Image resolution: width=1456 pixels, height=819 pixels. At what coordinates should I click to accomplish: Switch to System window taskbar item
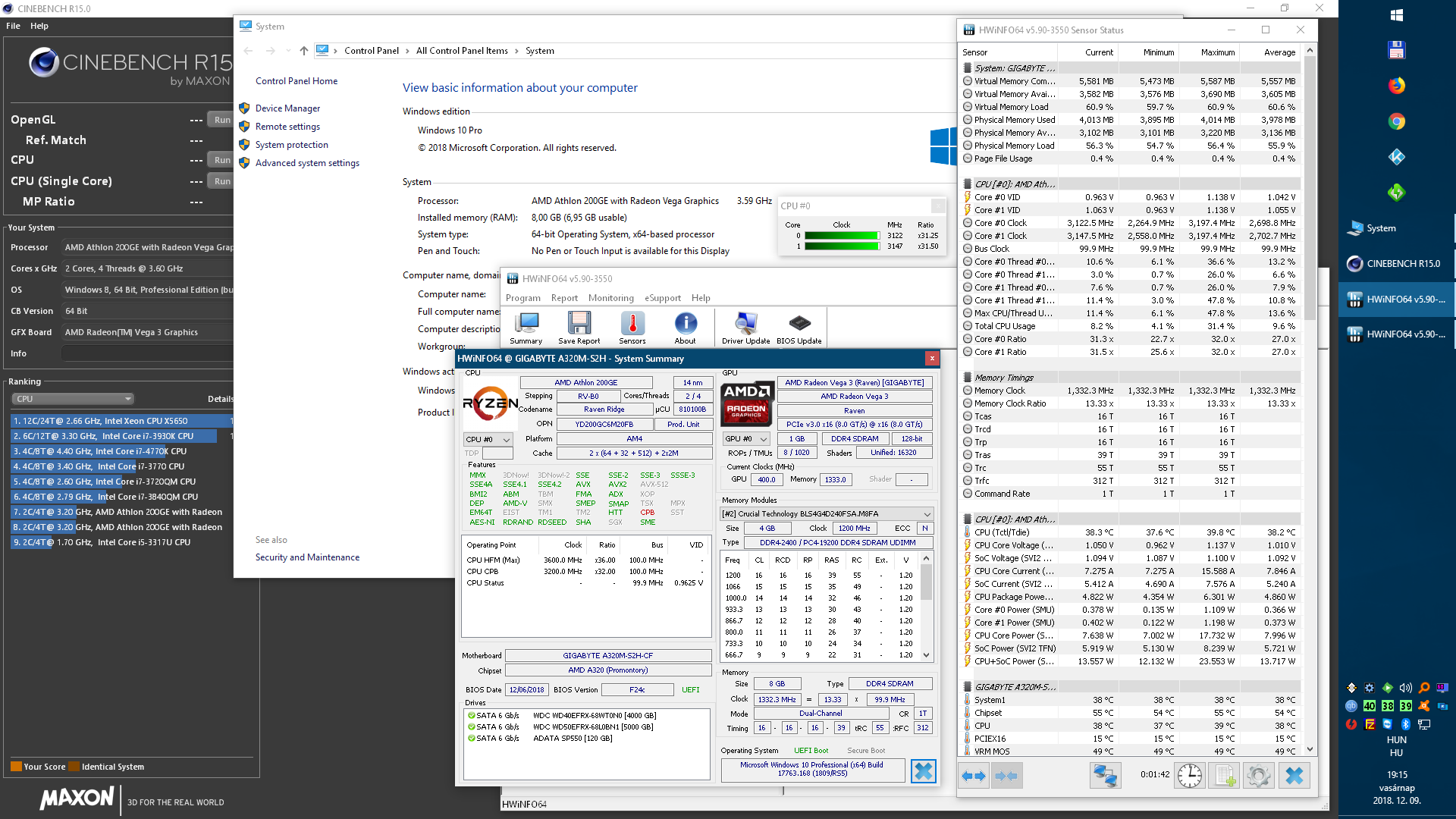(1396, 228)
